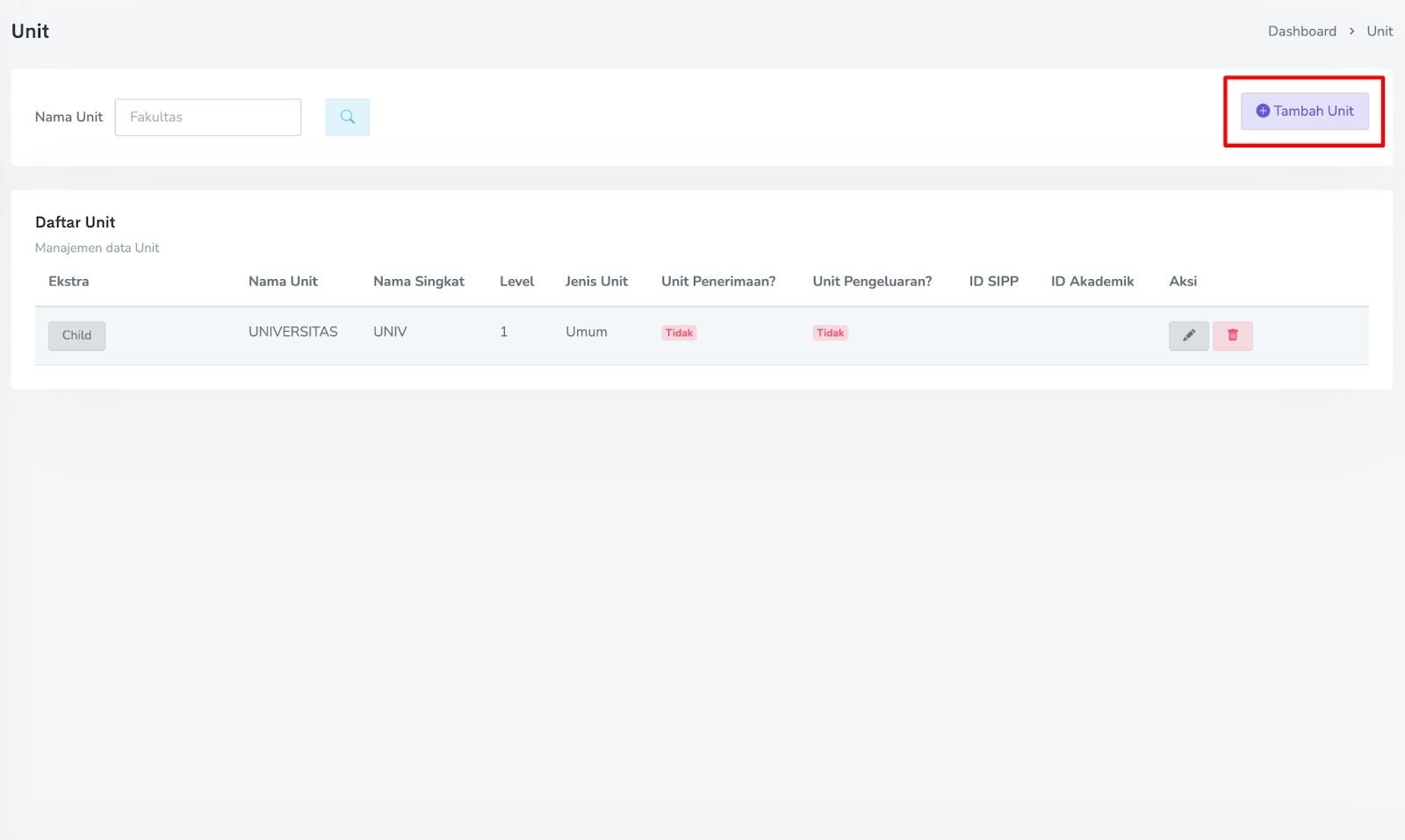
Task: Click the UNIV short name cell
Action: coord(390,332)
